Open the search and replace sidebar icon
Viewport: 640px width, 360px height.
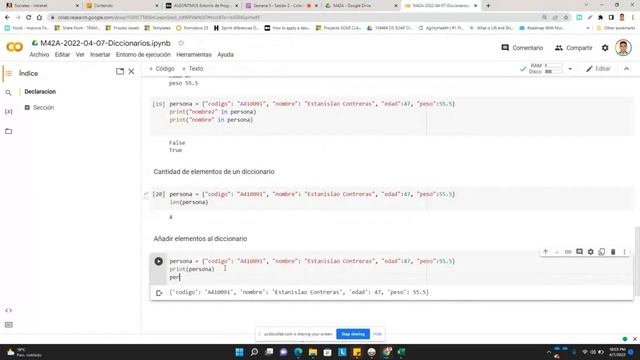(9, 93)
